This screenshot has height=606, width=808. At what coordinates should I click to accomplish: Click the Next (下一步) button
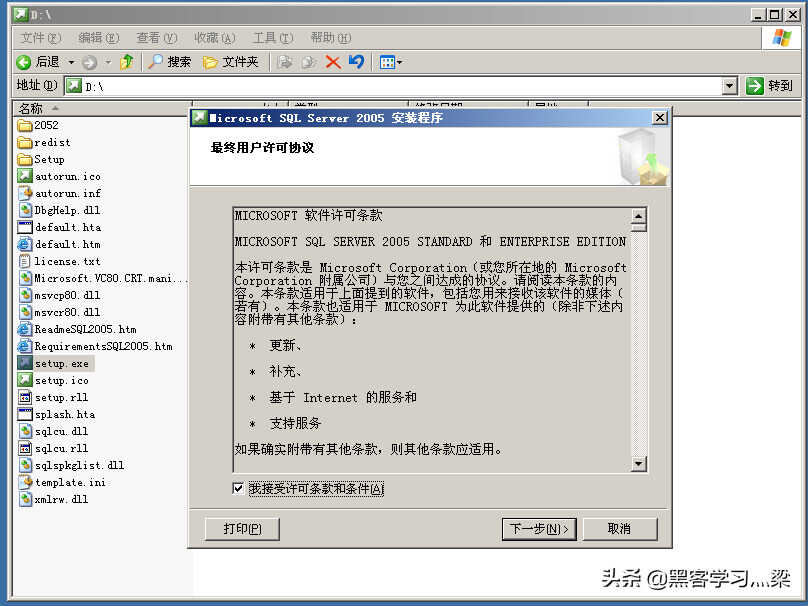[539, 529]
